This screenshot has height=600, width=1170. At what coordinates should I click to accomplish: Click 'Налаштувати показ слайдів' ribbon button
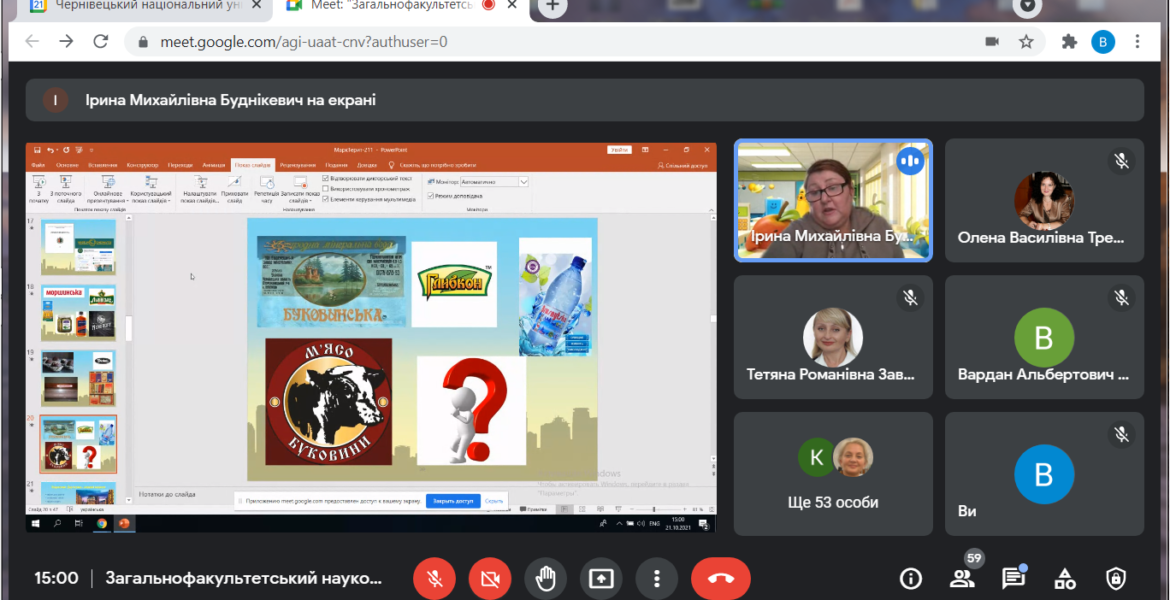[x=200, y=190]
